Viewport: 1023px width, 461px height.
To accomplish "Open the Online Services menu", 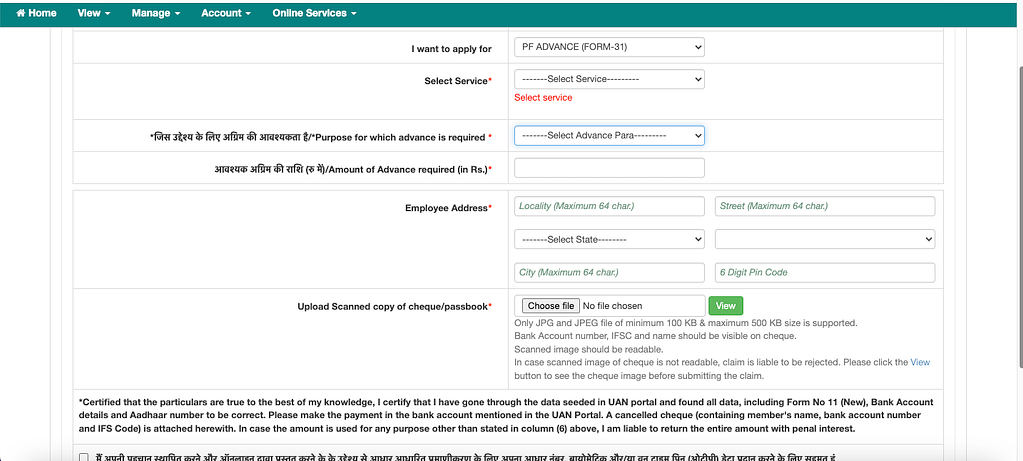I will (x=314, y=13).
